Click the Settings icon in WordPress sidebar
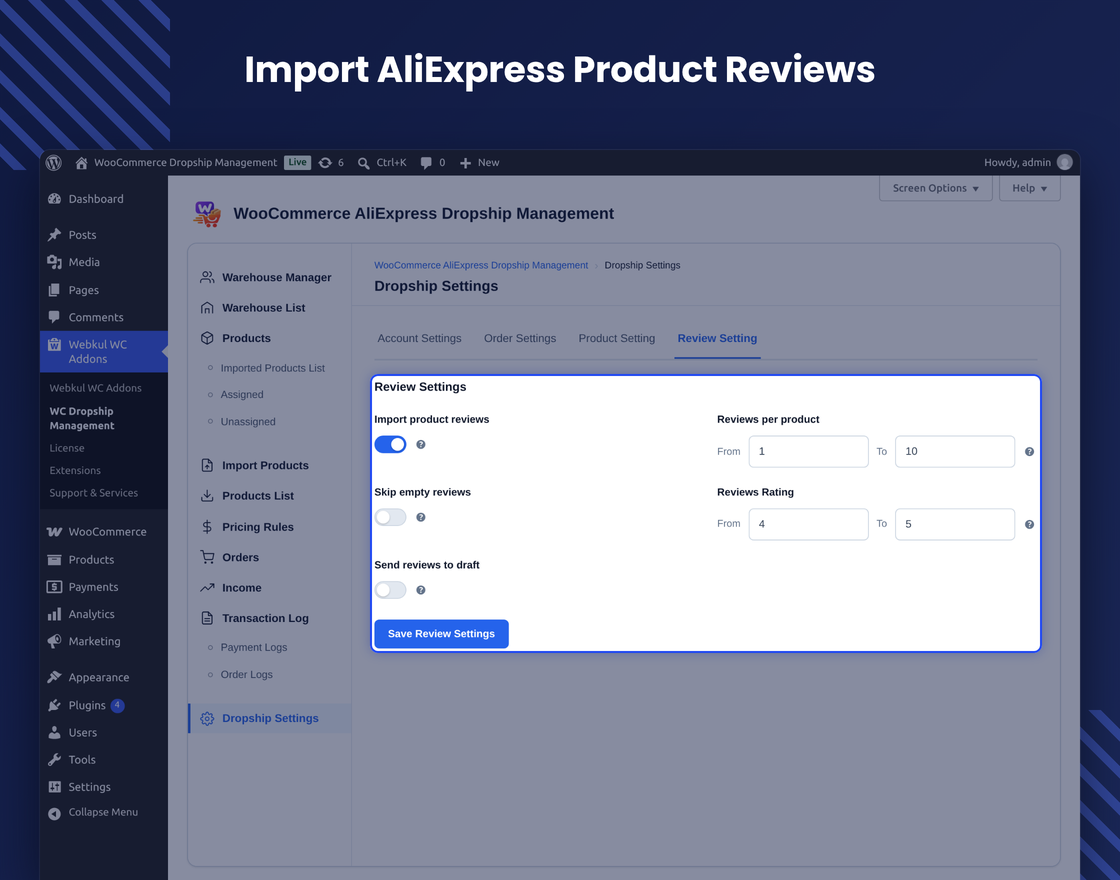This screenshot has width=1120, height=880. 54,787
